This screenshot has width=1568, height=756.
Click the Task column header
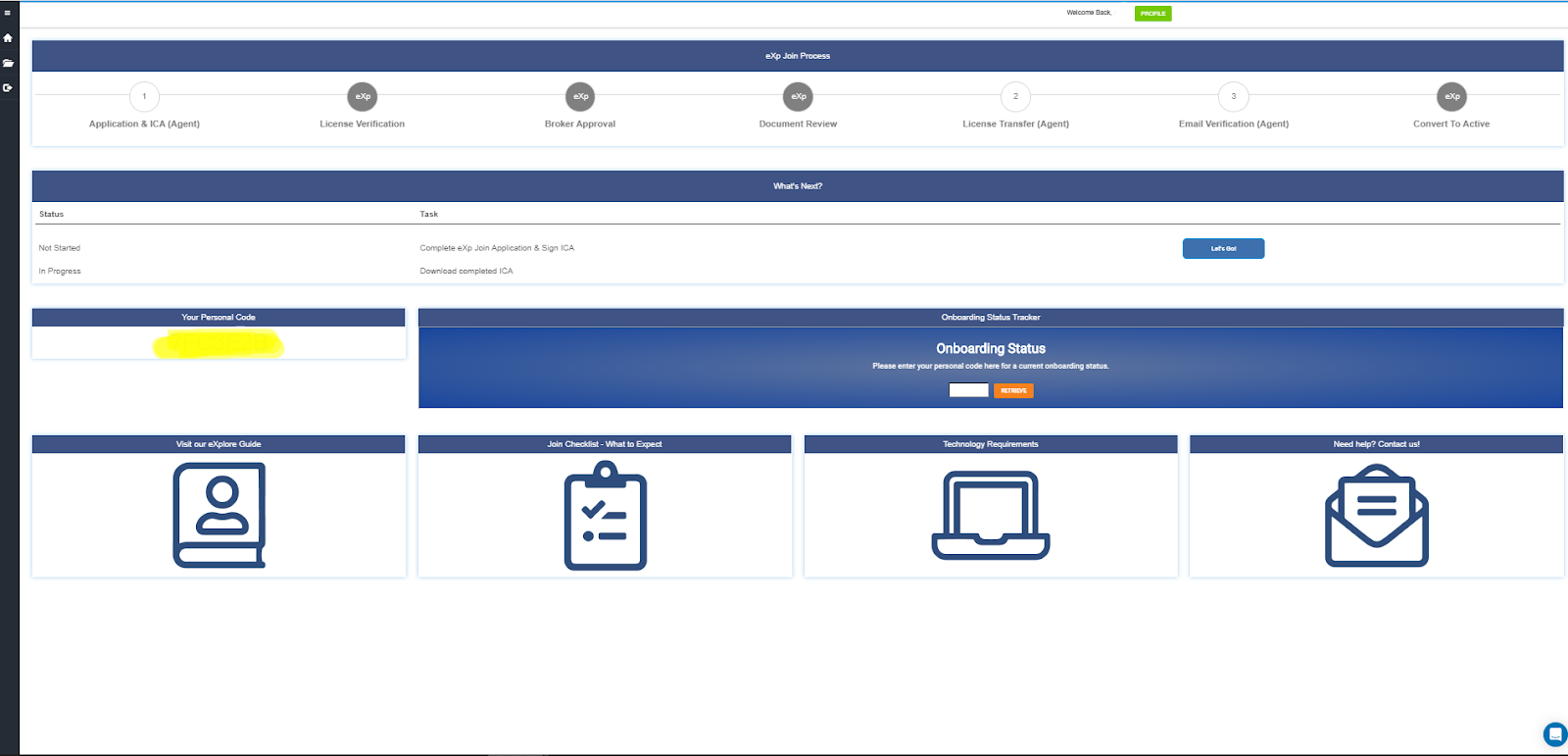(x=429, y=214)
